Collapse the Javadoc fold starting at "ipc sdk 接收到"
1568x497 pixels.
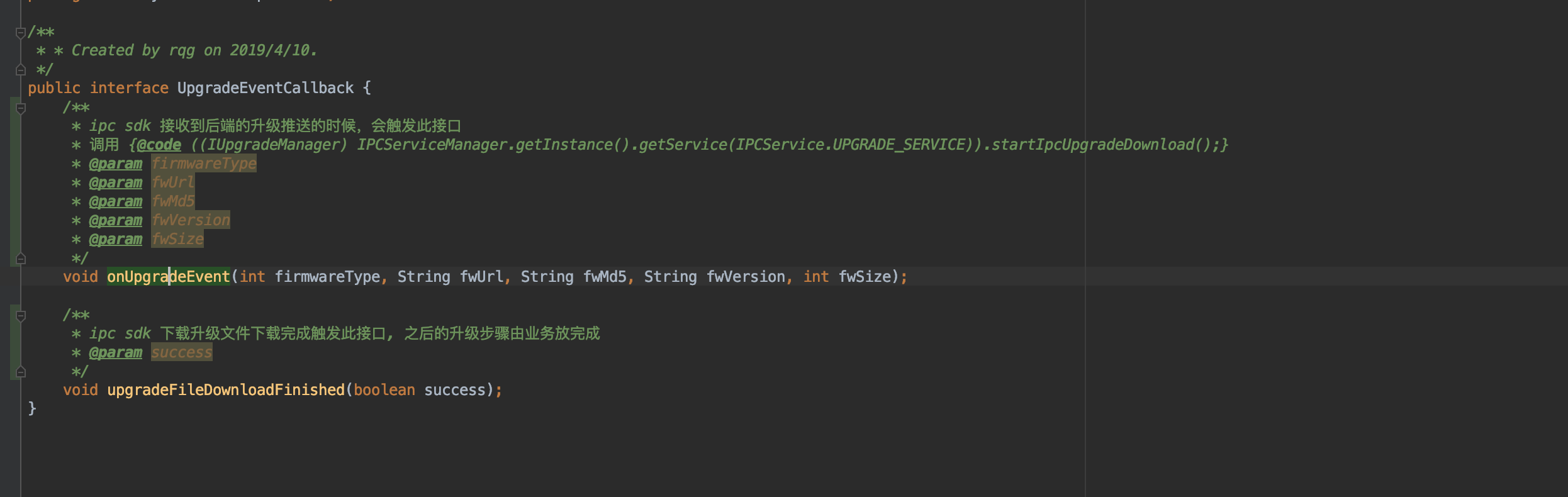[20, 108]
